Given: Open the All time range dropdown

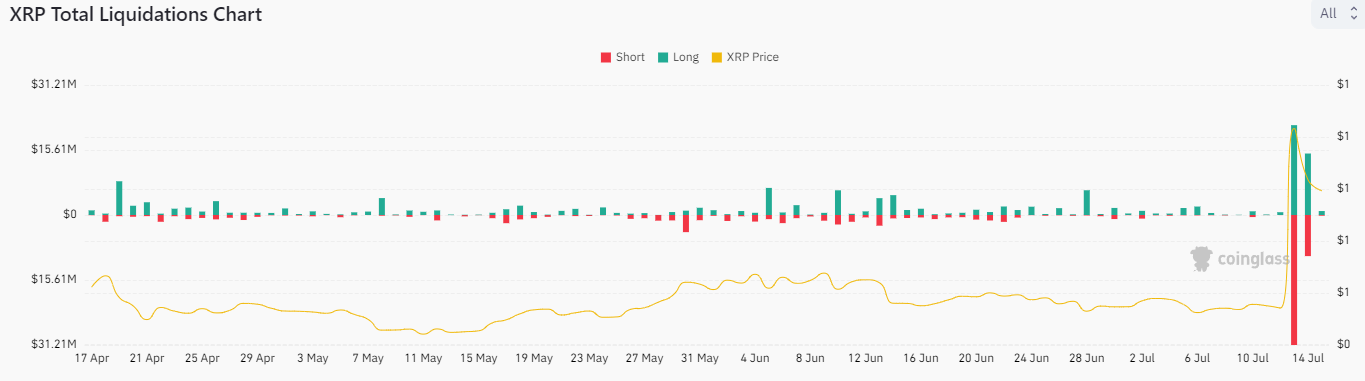Looking at the screenshot, I should pyautogui.click(x=1337, y=13).
